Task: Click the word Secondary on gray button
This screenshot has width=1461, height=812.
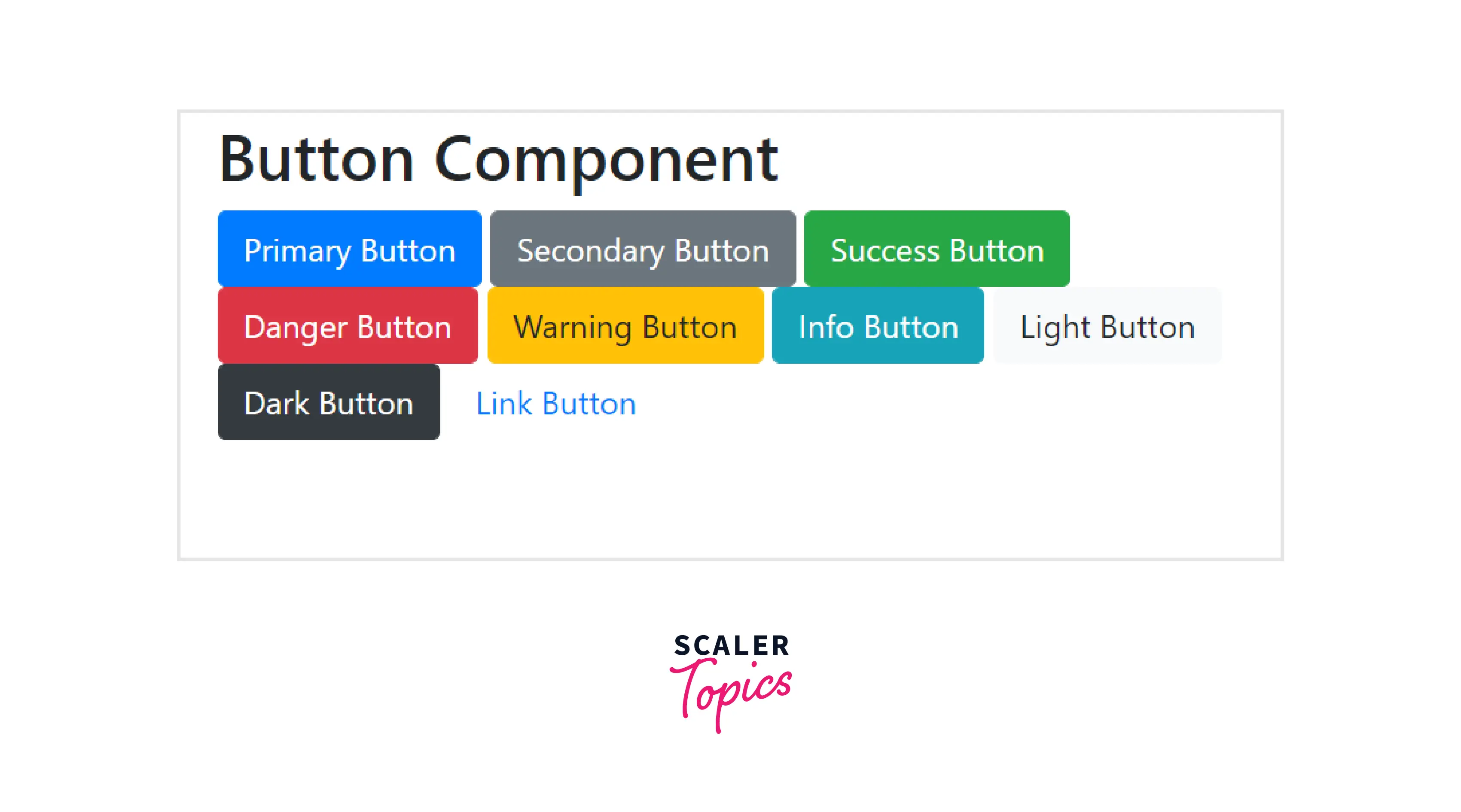Action: point(590,251)
